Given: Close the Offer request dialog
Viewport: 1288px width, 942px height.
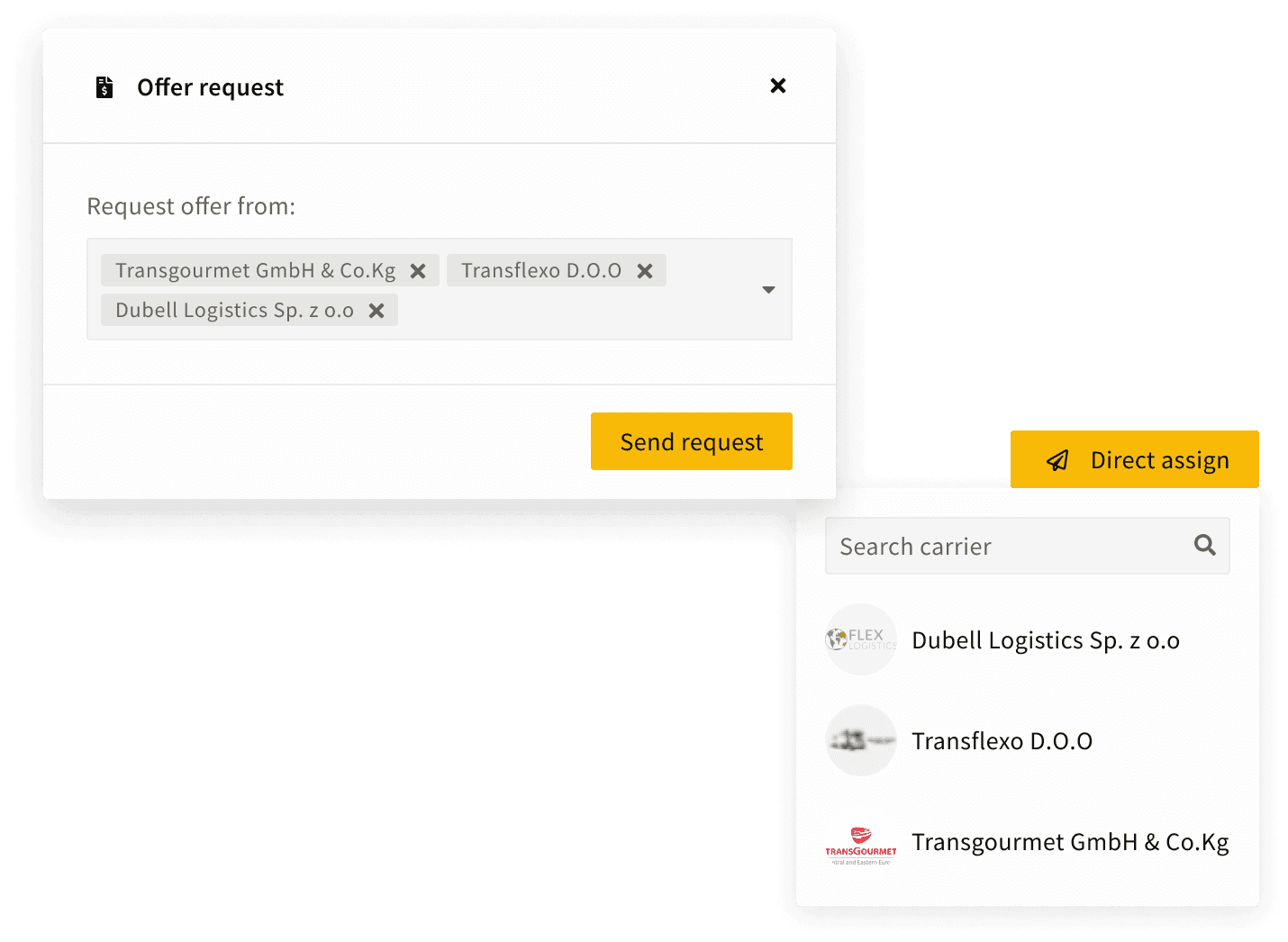Looking at the screenshot, I should [778, 86].
